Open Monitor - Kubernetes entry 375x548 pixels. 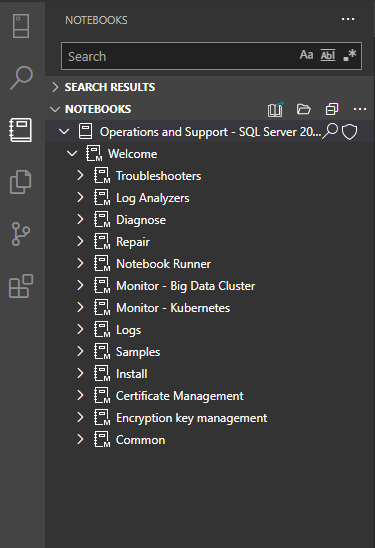pyautogui.click(x=173, y=308)
